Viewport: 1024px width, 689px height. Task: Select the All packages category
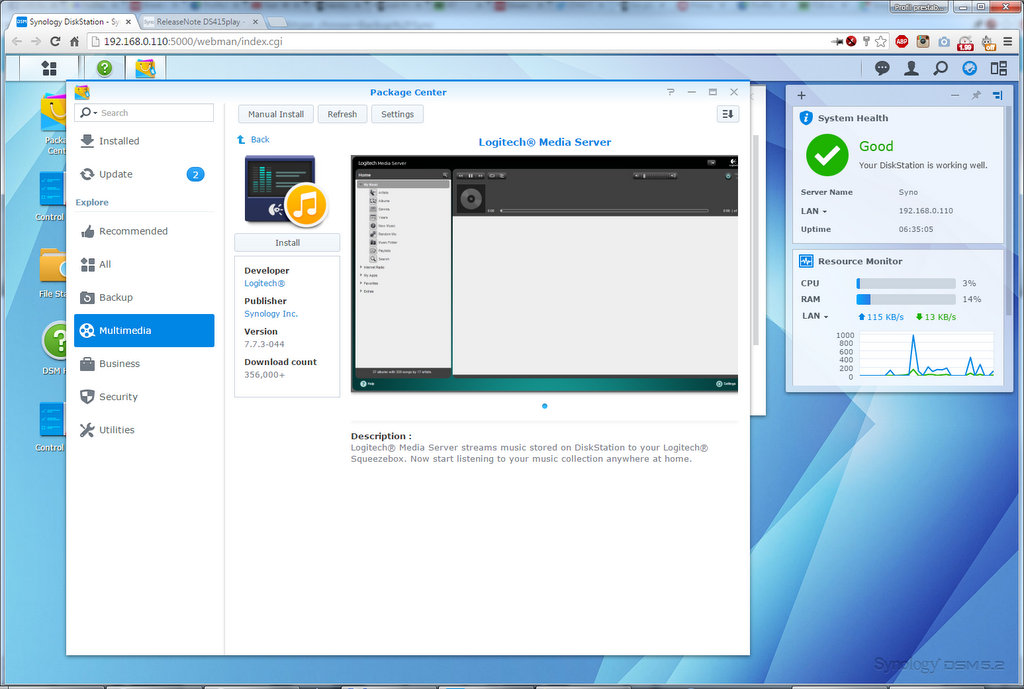pyautogui.click(x=144, y=264)
